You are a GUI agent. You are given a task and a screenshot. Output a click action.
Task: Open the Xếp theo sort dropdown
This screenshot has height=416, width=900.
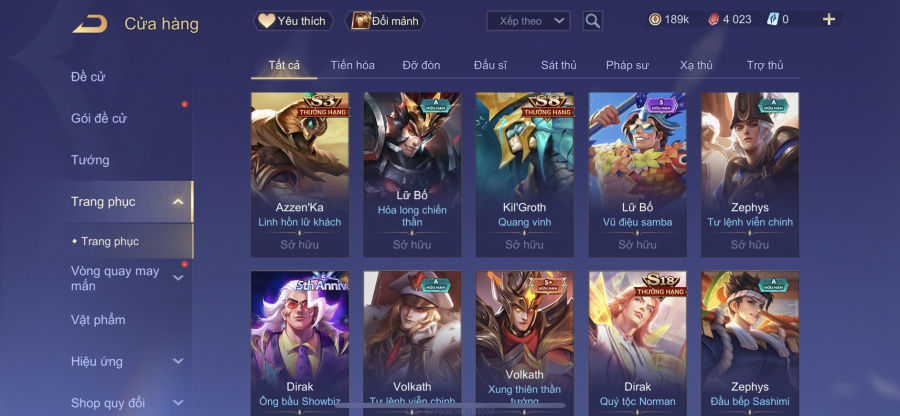coord(528,21)
